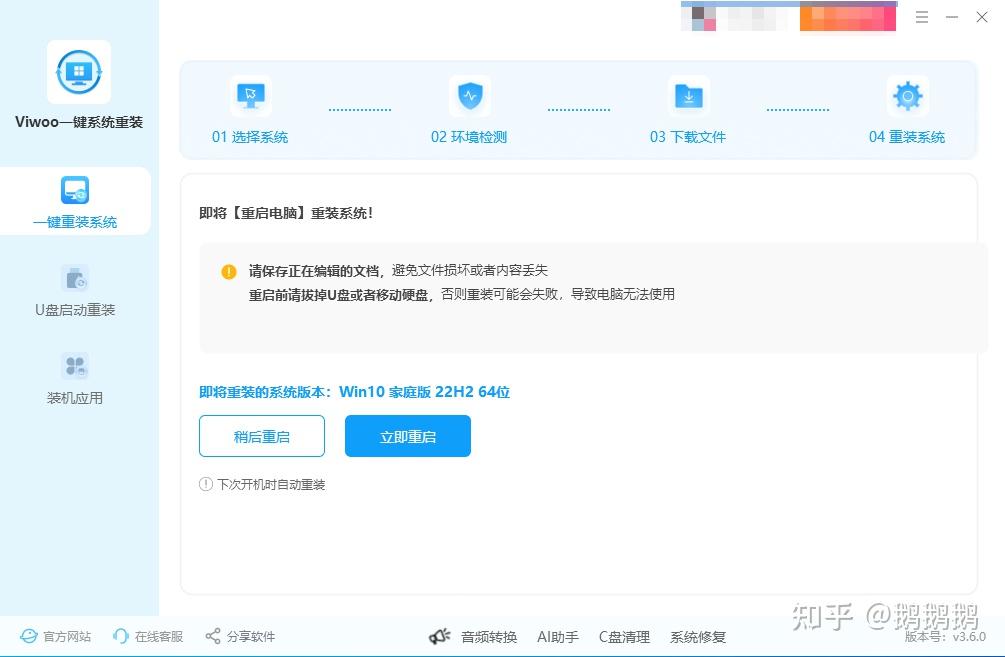Click the 请保存正在编辑的文档 warning line

pos(398,271)
